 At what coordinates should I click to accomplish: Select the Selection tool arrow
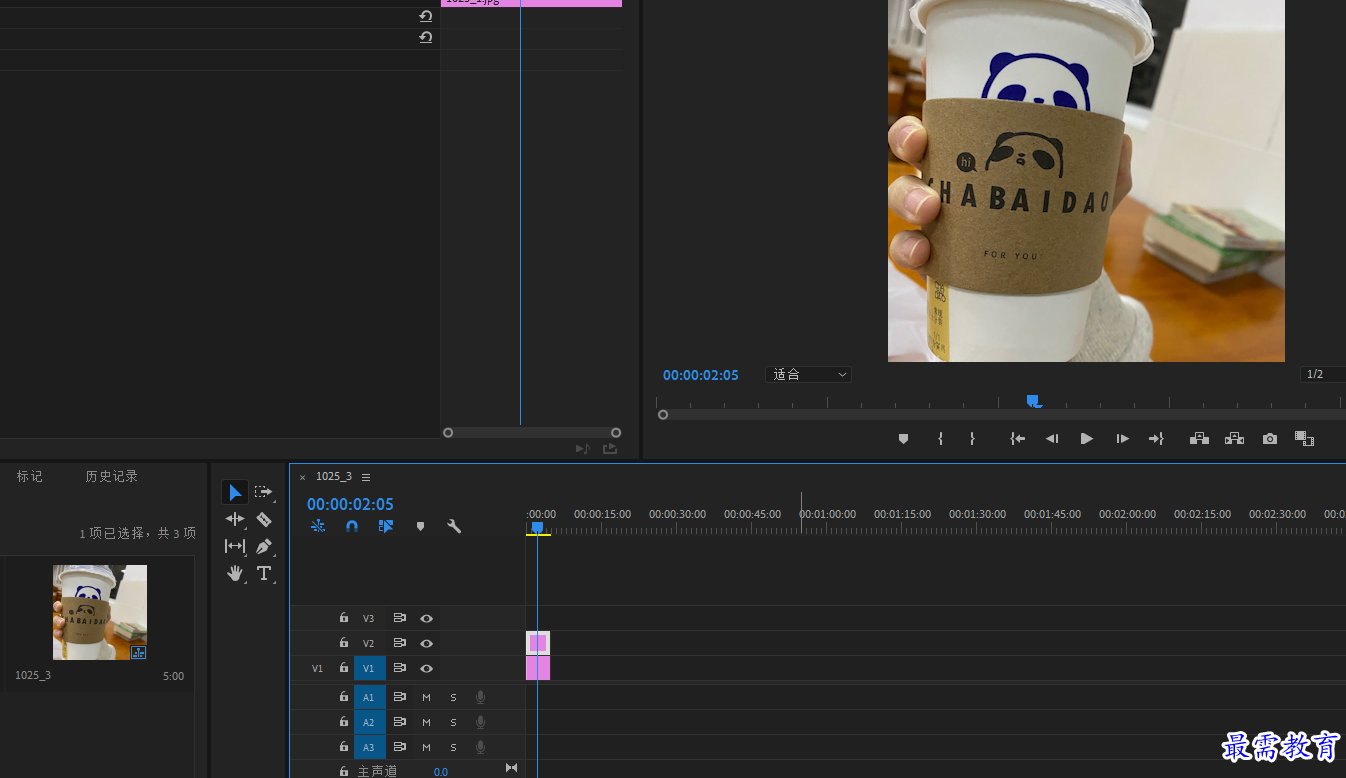(234, 492)
